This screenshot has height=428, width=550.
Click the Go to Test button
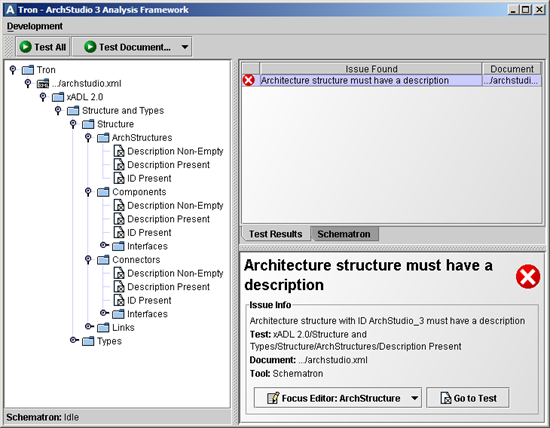tap(468, 398)
